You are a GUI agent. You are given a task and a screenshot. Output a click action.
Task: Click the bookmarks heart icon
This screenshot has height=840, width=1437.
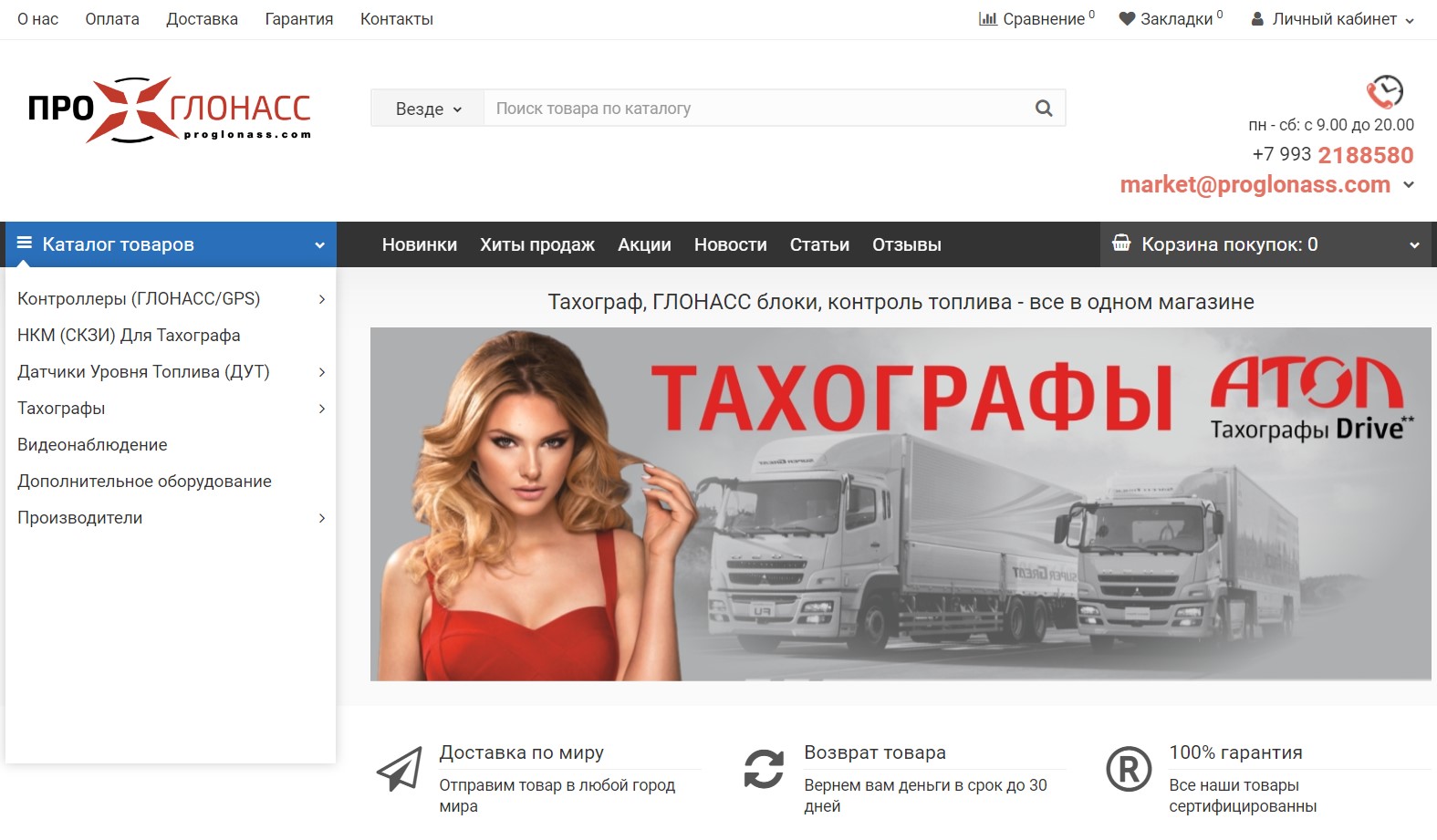coord(1127,18)
